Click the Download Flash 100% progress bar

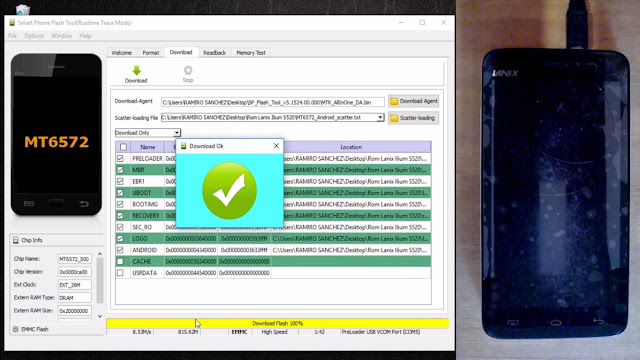(278, 323)
